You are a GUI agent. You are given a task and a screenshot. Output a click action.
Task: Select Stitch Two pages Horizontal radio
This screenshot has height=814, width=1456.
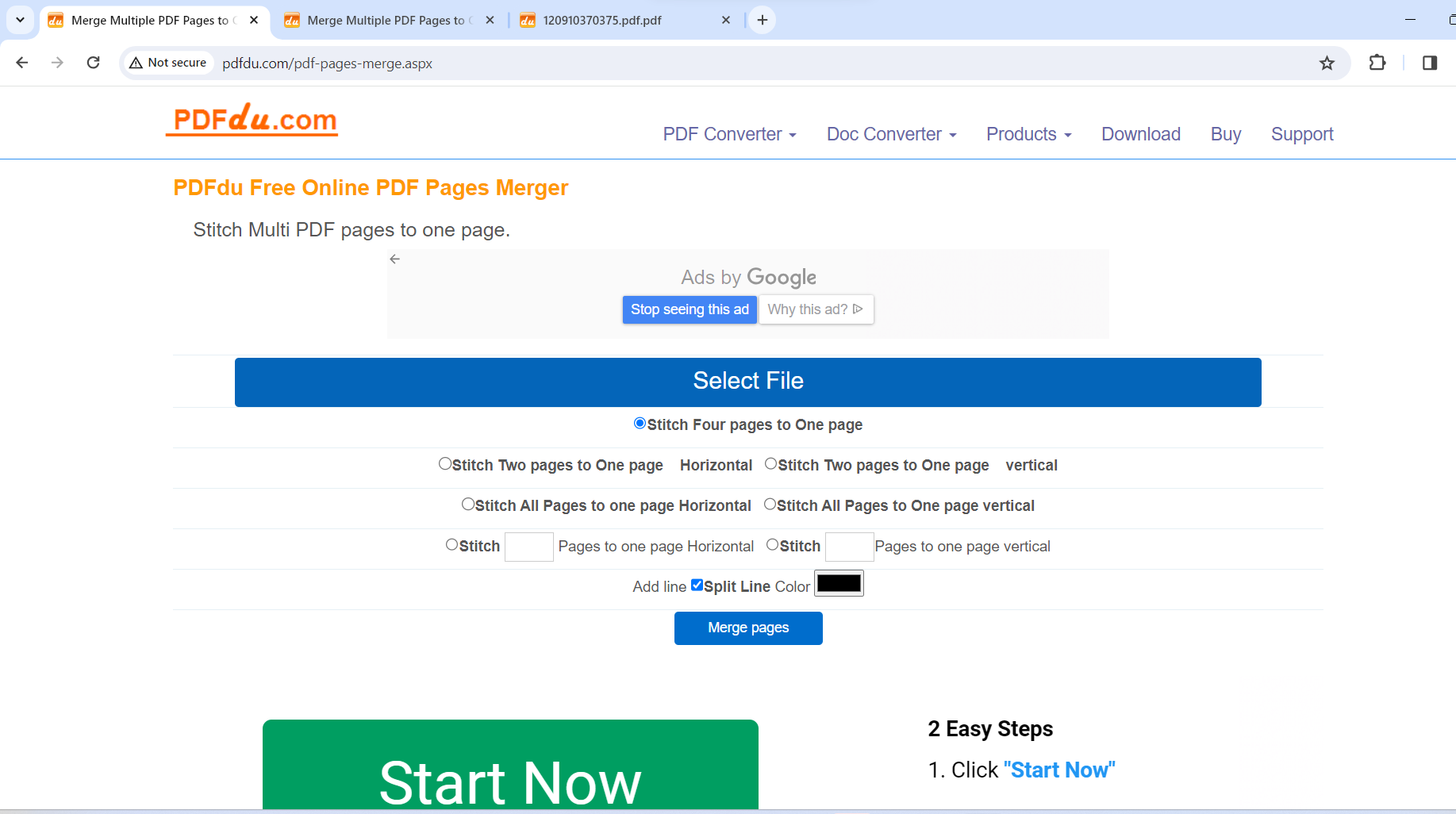pyautogui.click(x=445, y=463)
